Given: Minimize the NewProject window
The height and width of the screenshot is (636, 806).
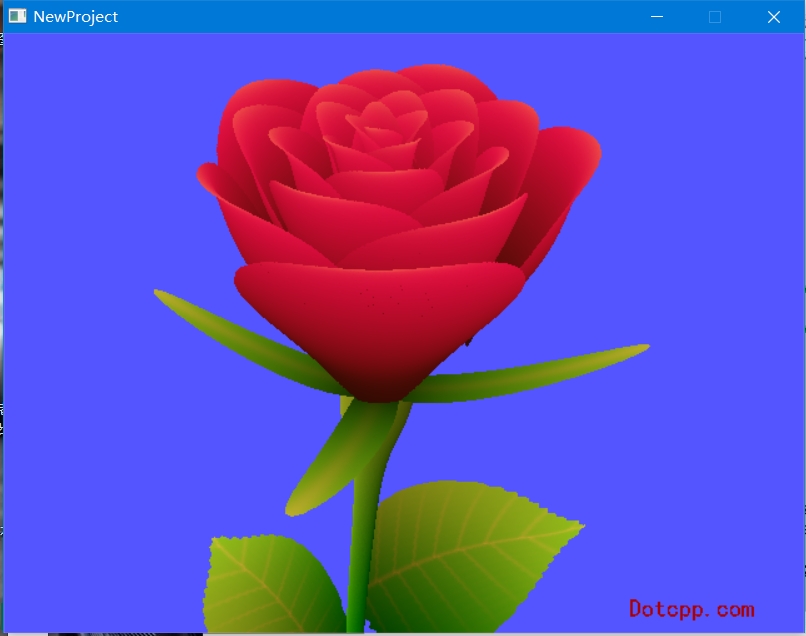Looking at the screenshot, I should coord(657,16).
